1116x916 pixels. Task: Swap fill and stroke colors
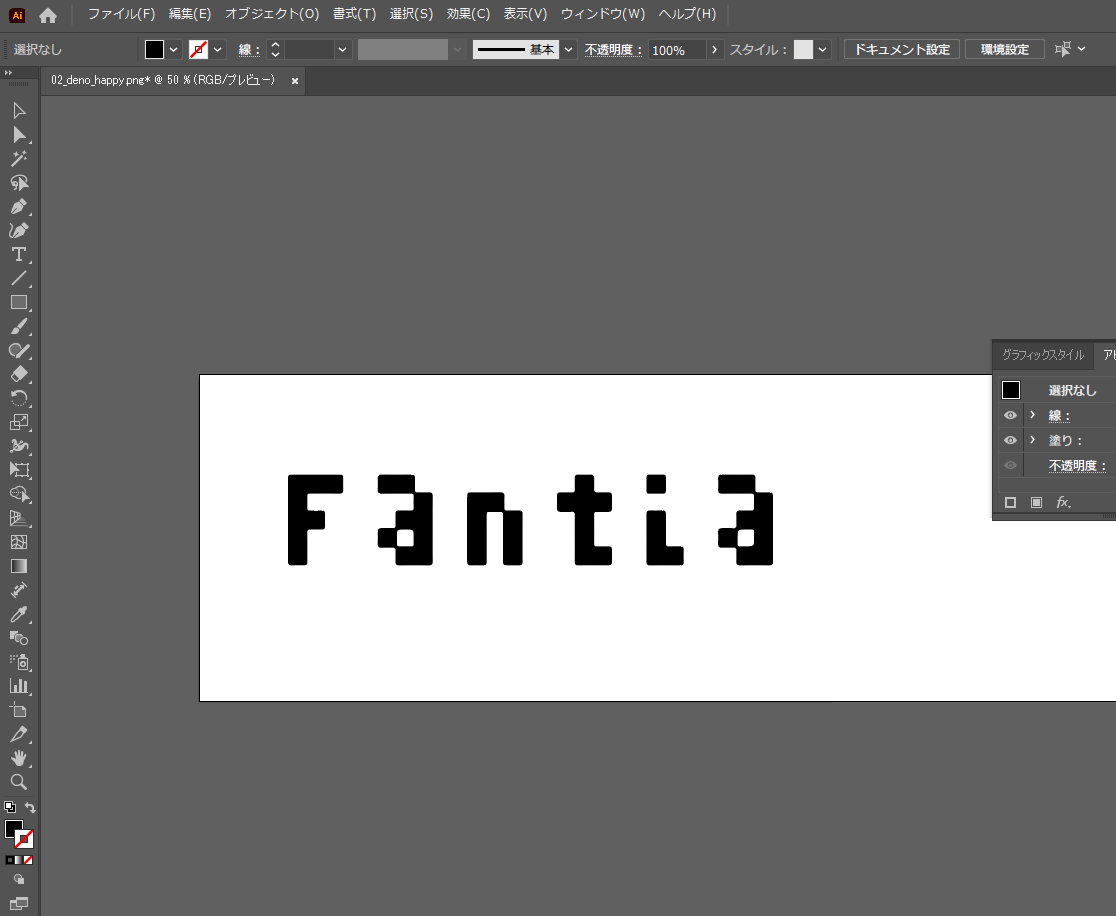click(x=30, y=807)
